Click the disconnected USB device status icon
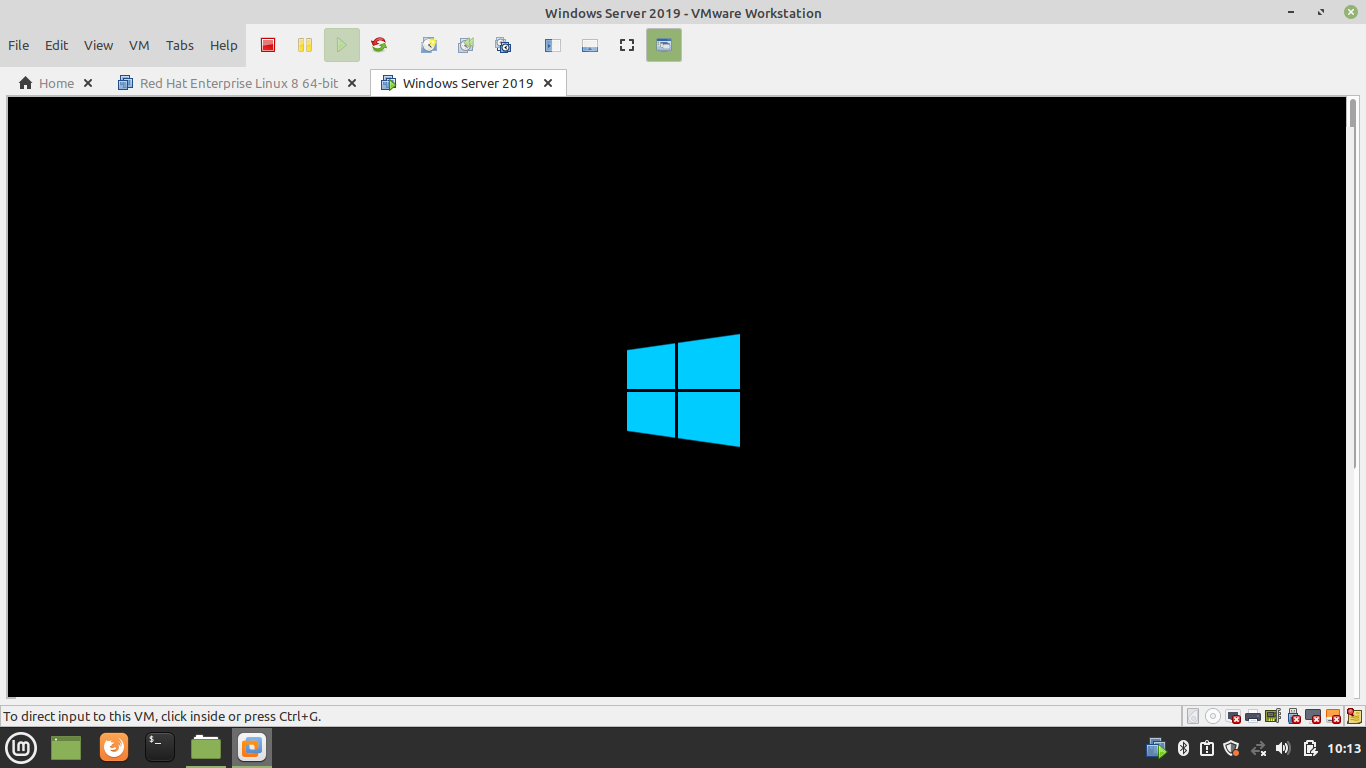 click(x=1294, y=716)
